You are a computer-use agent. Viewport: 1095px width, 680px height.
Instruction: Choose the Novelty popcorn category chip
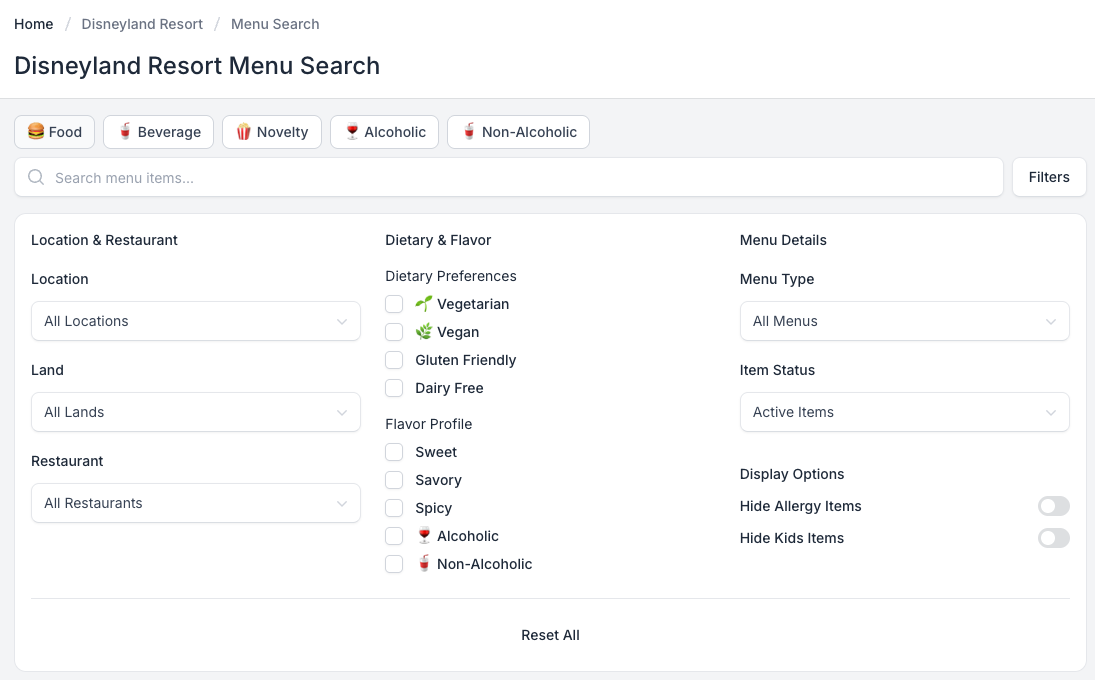(272, 132)
